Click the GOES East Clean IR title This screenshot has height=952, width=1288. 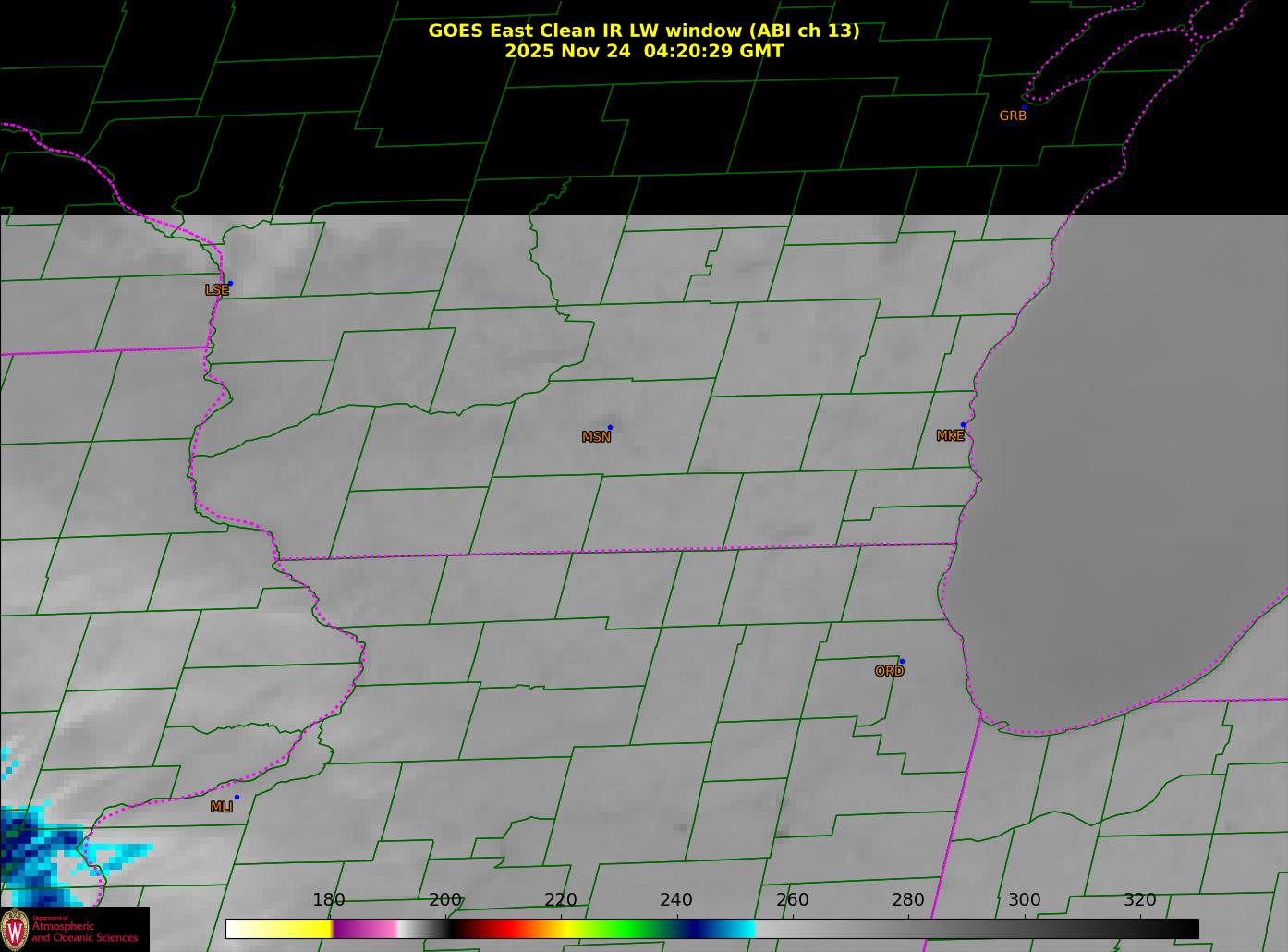[x=643, y=31]
